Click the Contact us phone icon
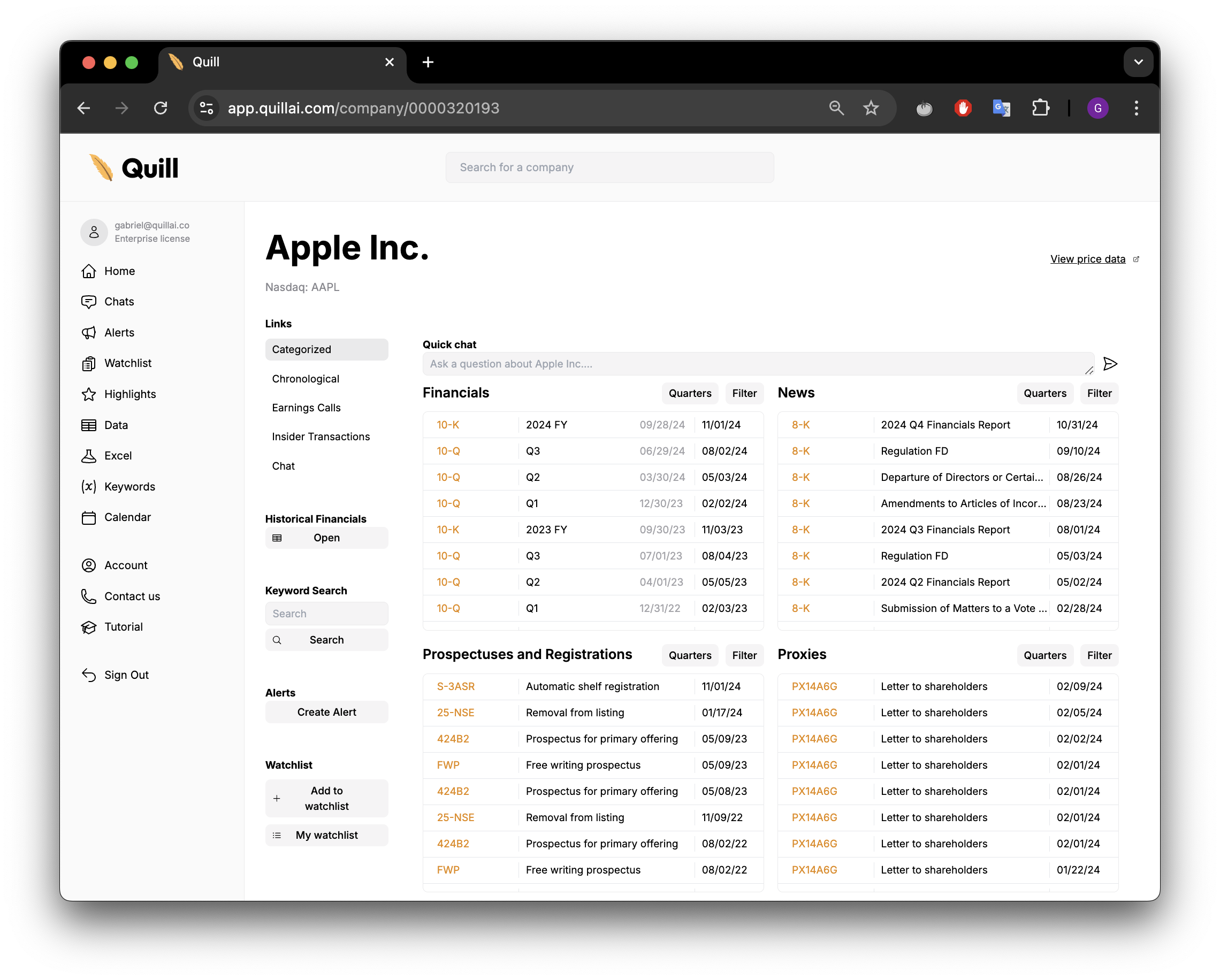Image resolution: width=1220 pixels, height=980 pixels. (x=89, y=596)
